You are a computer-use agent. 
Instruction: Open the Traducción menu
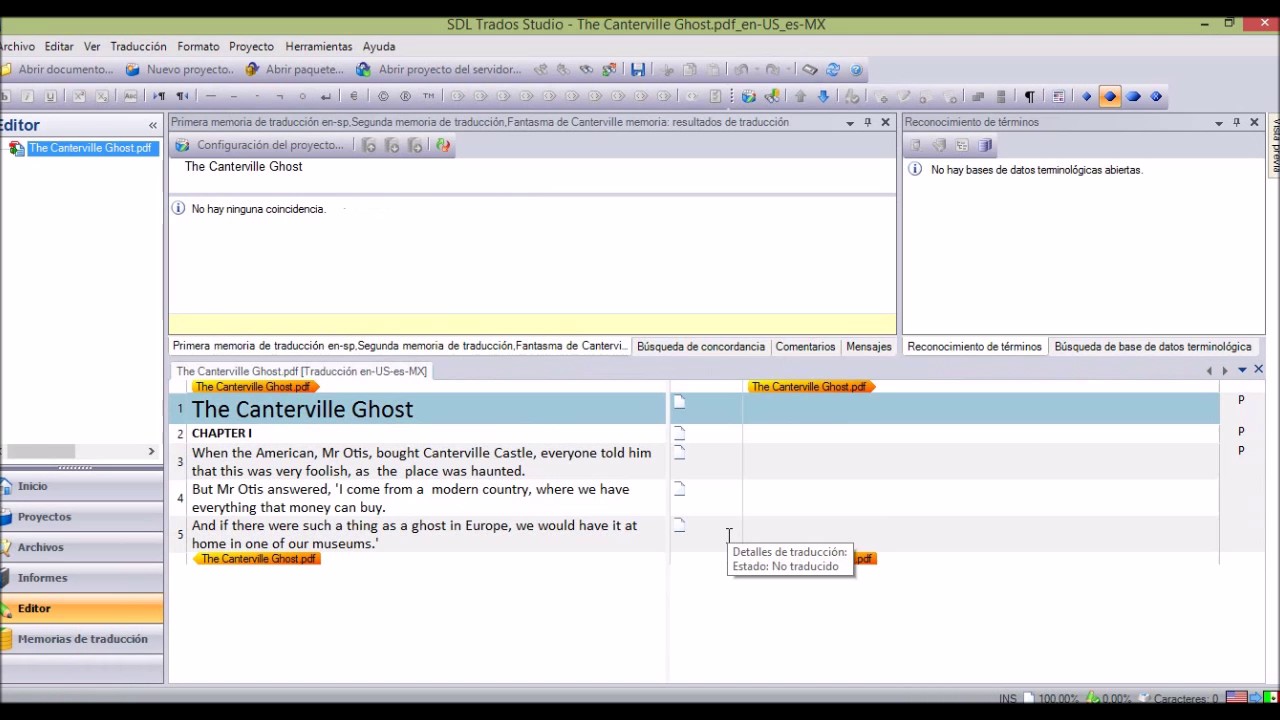point(139,47)
